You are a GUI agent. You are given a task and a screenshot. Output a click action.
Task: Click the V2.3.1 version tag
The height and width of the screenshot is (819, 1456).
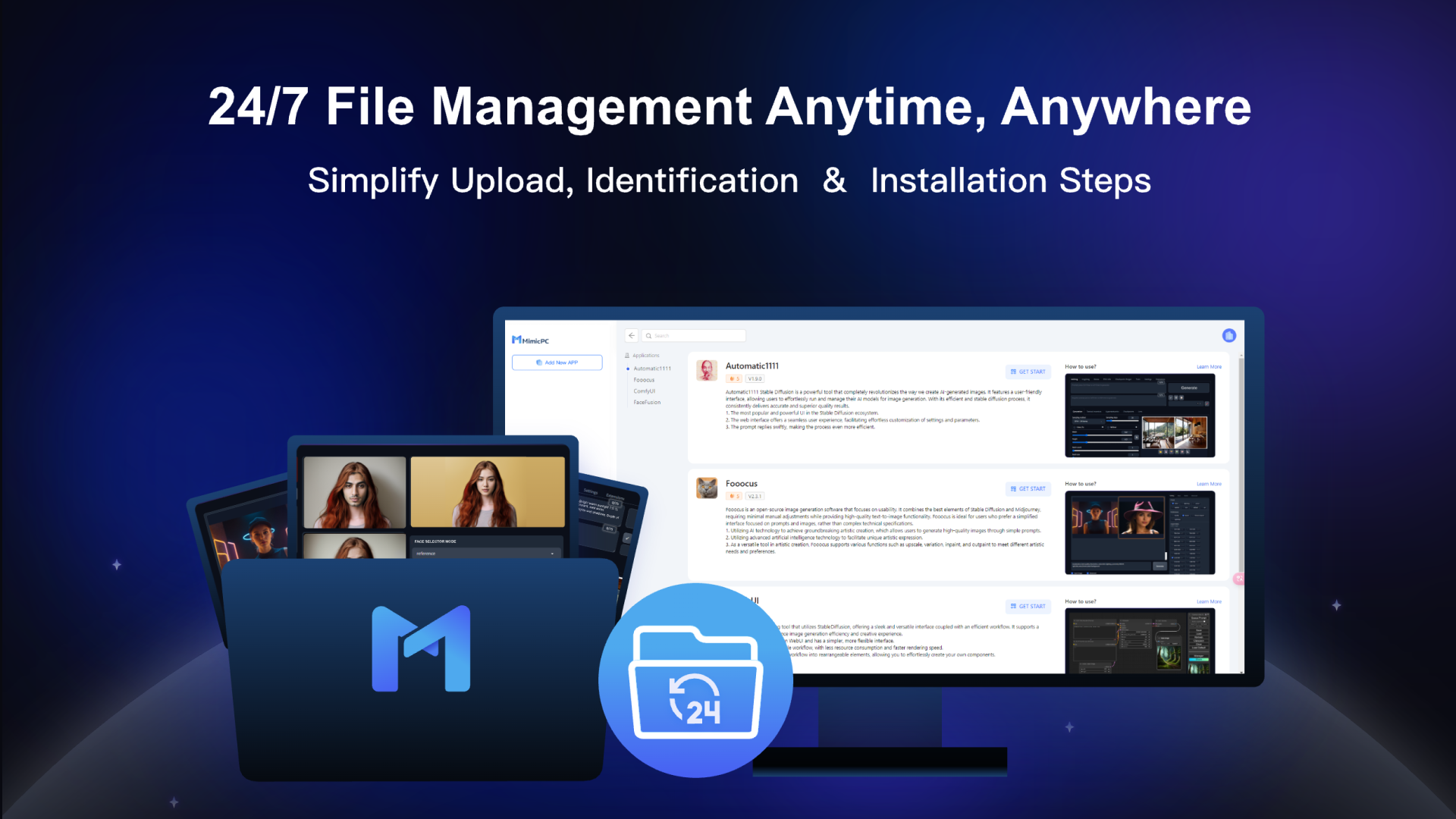(x=755, y=497)
